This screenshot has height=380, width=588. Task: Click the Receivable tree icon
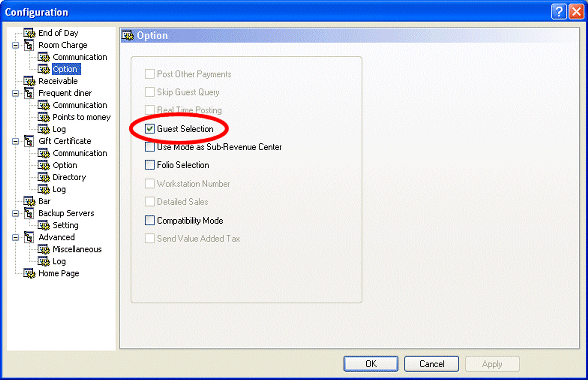pos(29,81)
